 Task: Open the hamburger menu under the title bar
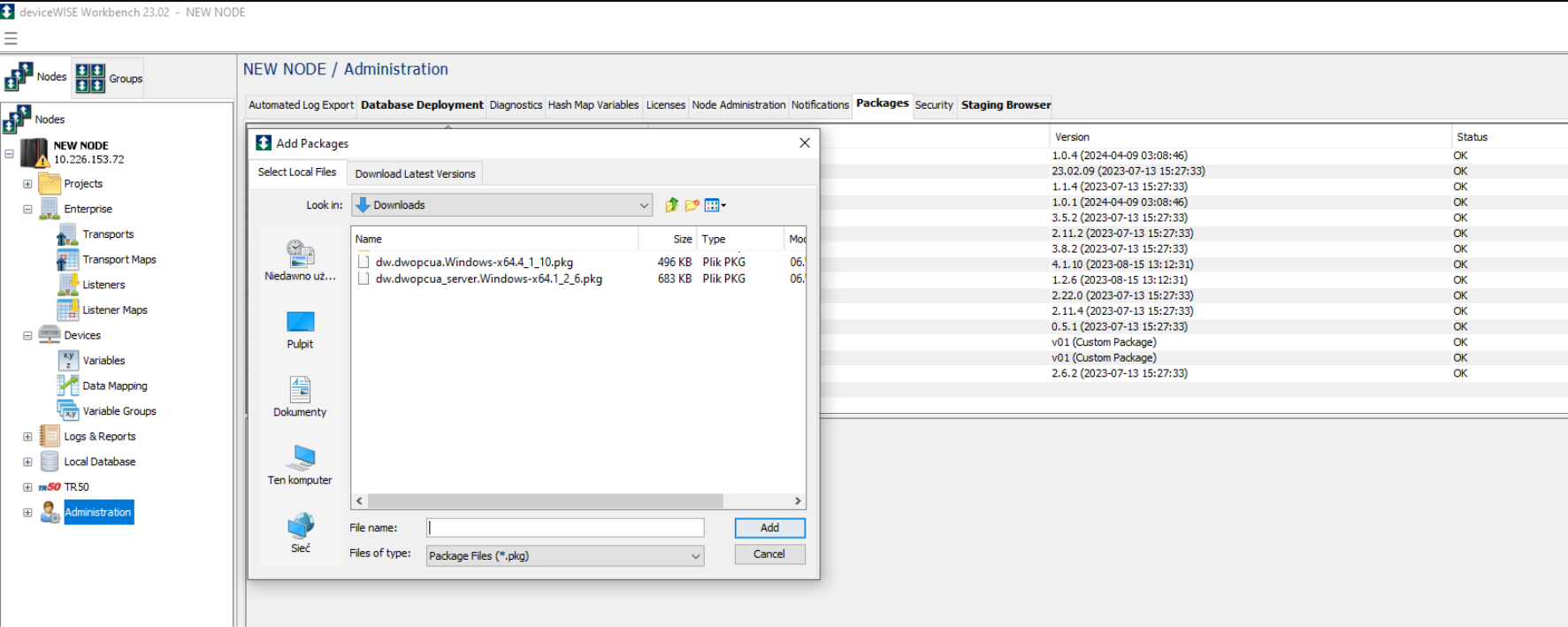pyautogui.click(x=11, y=38)
